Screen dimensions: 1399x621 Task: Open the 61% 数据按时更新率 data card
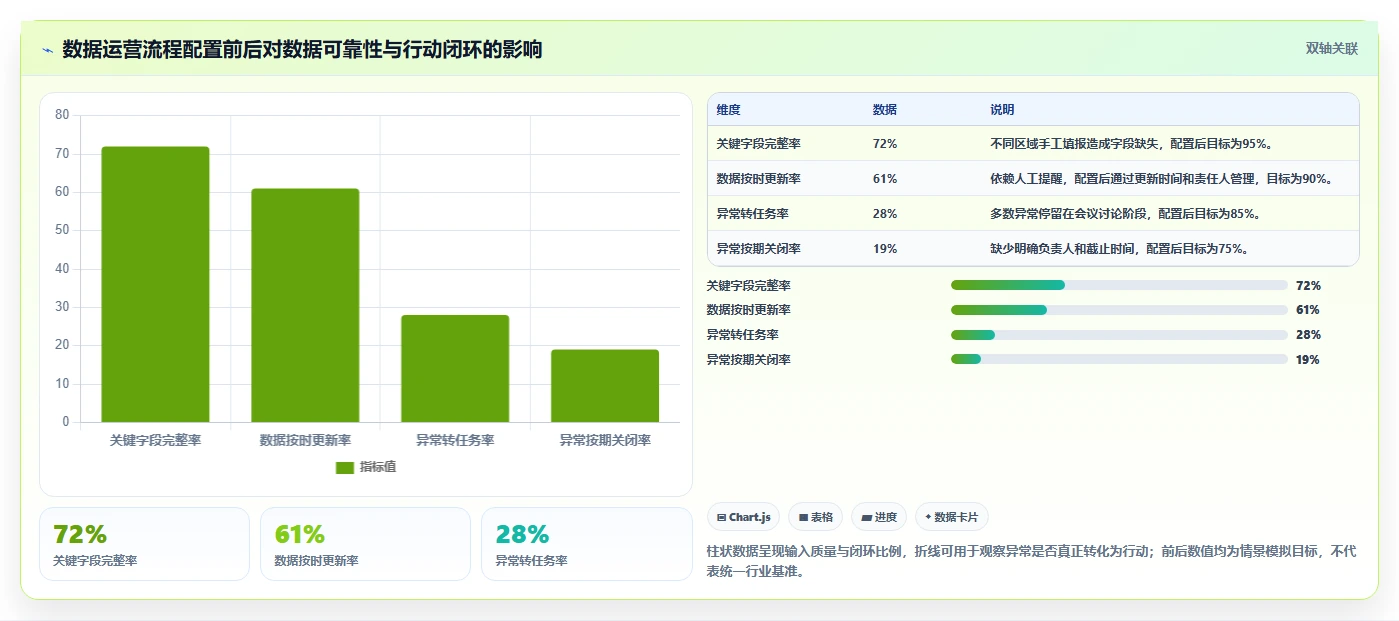pyautogui.click(x=365, y=544)
